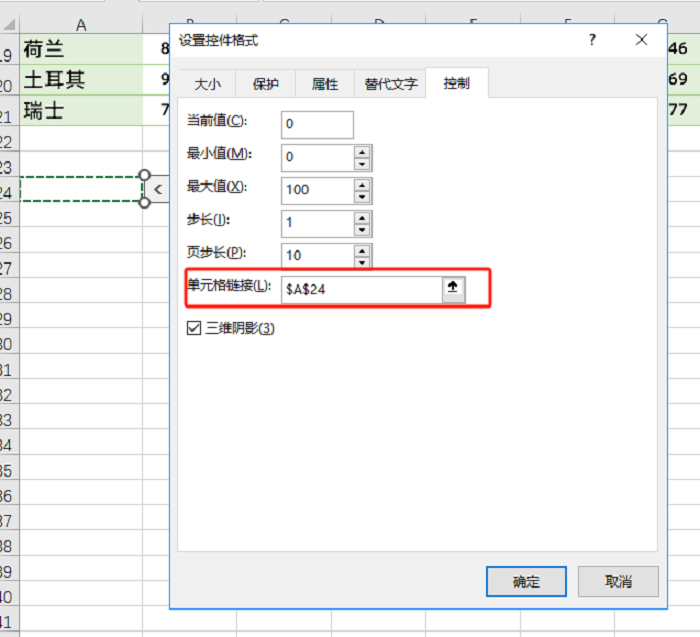This screenshot has height=637, width=700.
Task: Click the scrollbar left arrow on the sheet
Action: (157, 189)
